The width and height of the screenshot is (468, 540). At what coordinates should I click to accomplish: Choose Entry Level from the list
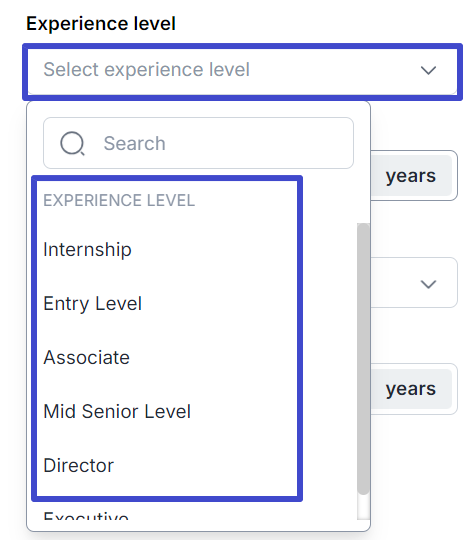(x=167, y=303)
